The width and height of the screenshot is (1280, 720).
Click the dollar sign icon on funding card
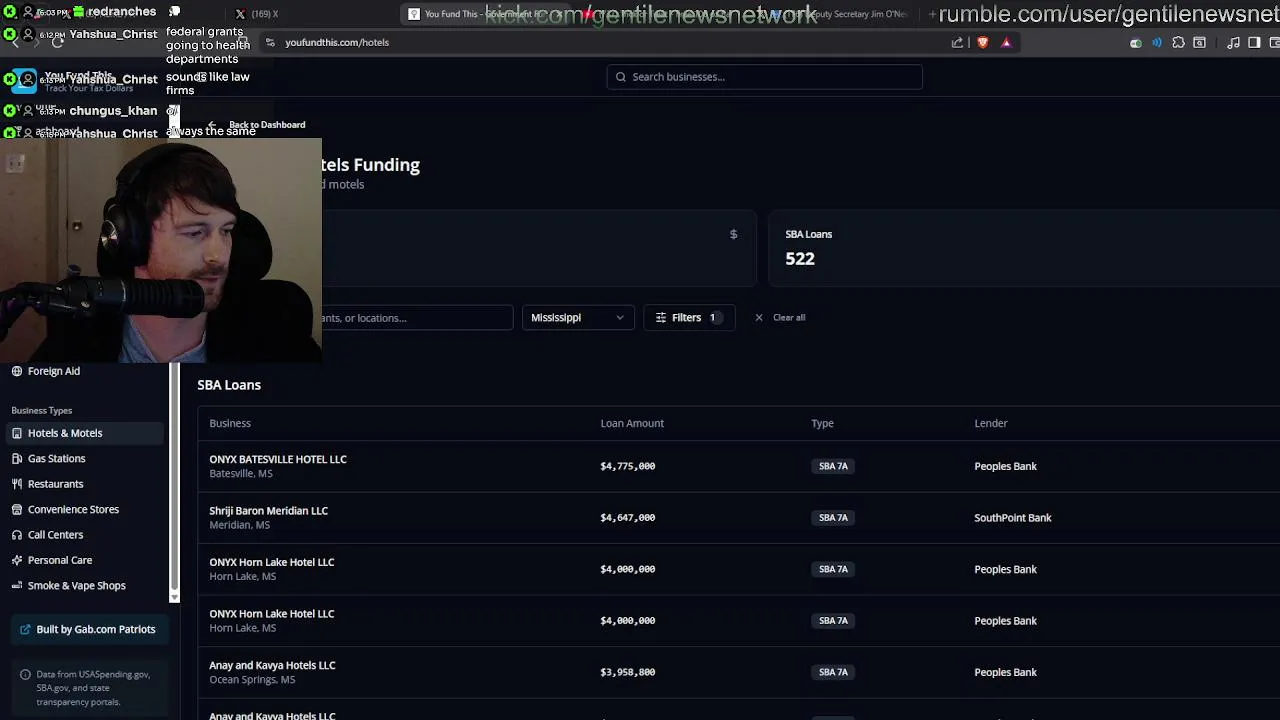click(733, 234)
